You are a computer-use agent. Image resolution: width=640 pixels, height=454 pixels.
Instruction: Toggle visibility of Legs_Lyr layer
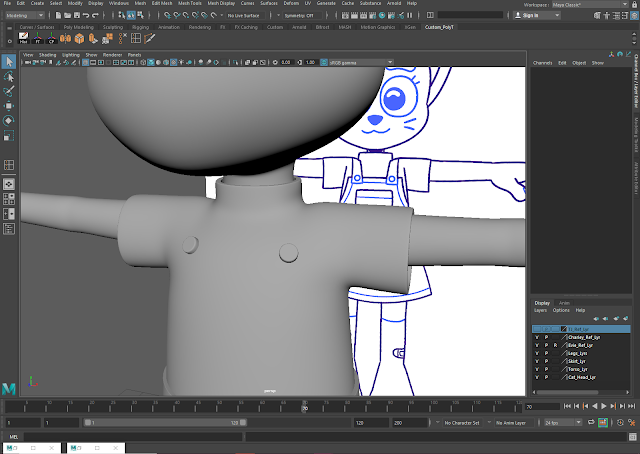(537, 353)
